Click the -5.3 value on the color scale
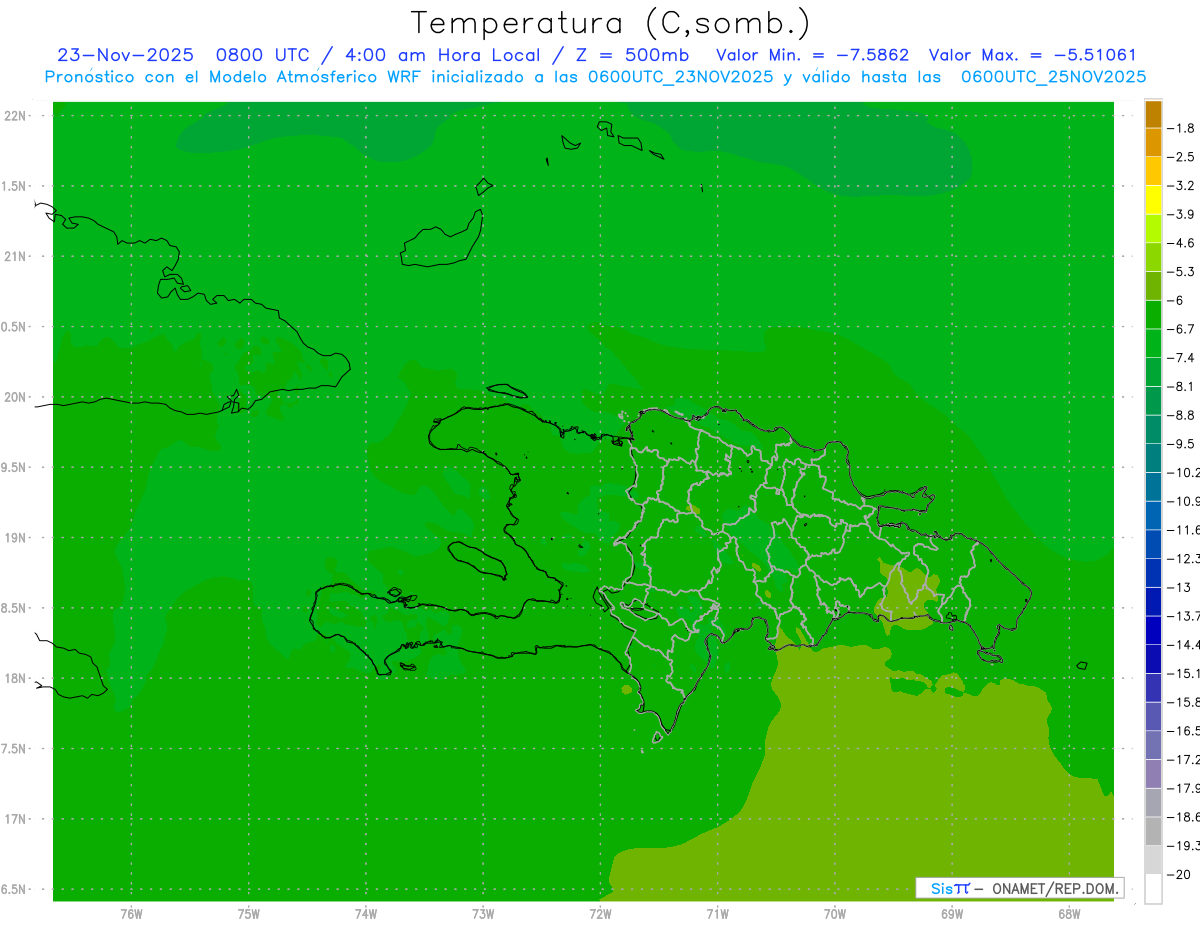The height and width of the screenshot is (927, 1200). tap(1181, 271)
